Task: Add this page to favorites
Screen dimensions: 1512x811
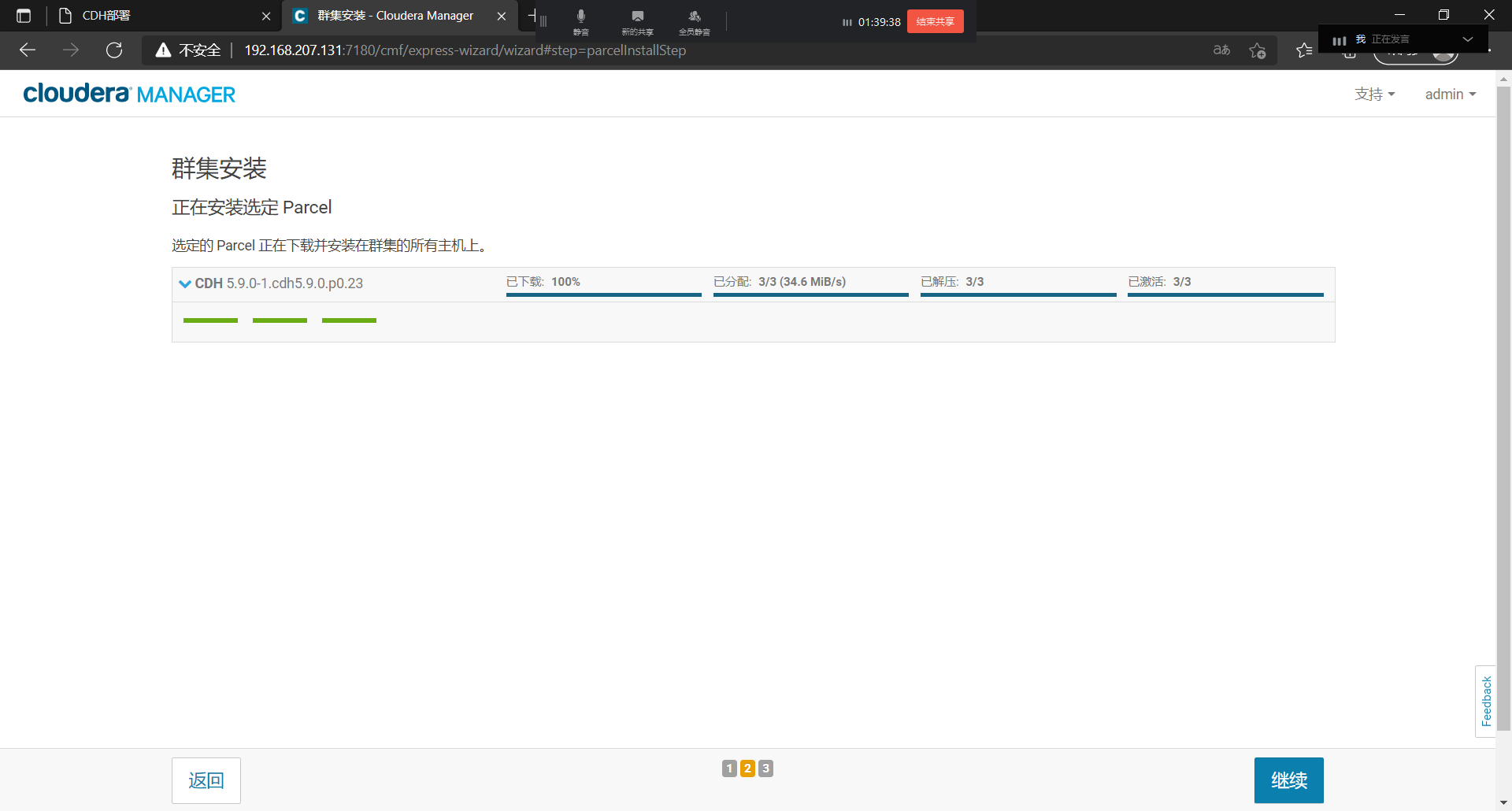Action: click(1258, 50)
